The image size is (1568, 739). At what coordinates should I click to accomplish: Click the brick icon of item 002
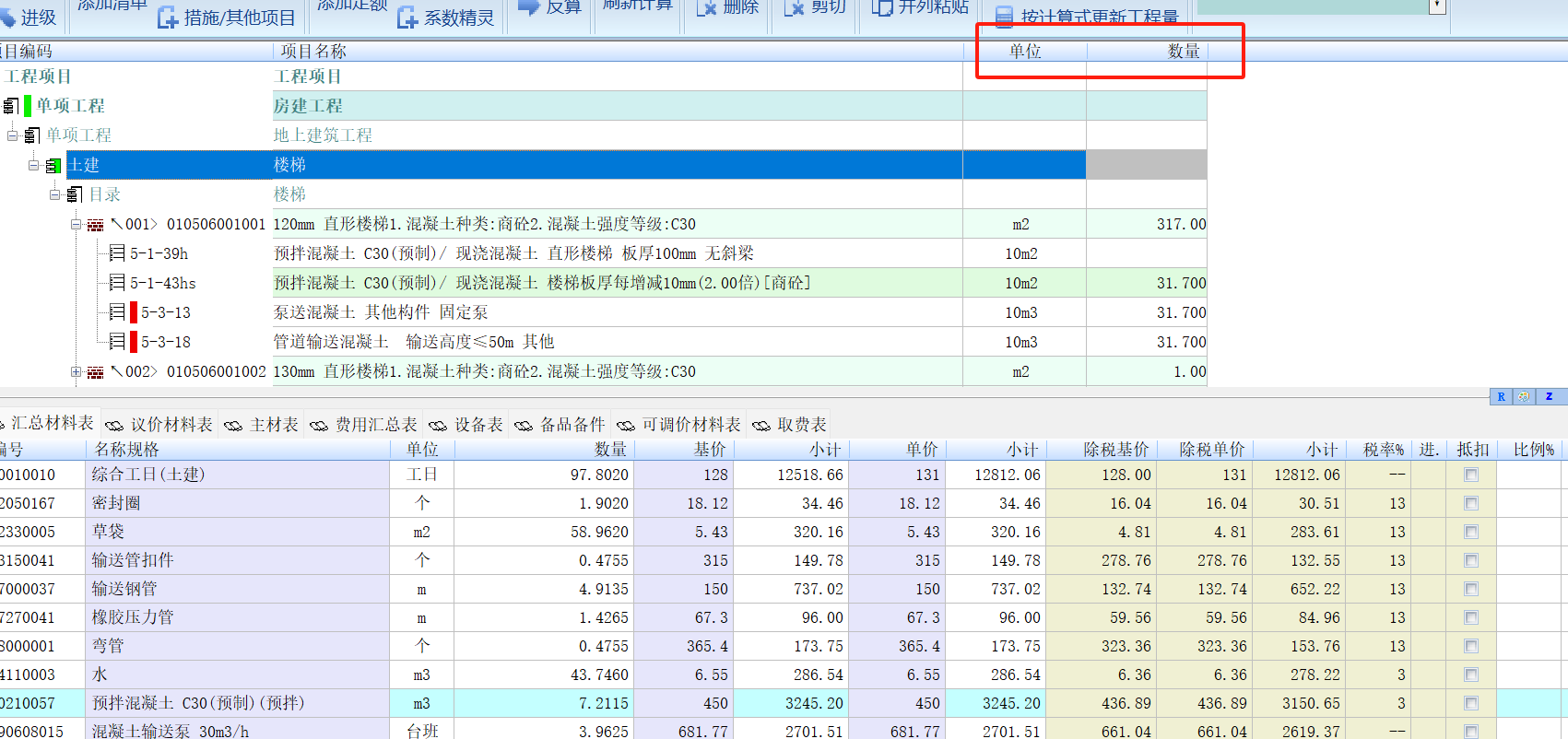[x=95, y=372]
